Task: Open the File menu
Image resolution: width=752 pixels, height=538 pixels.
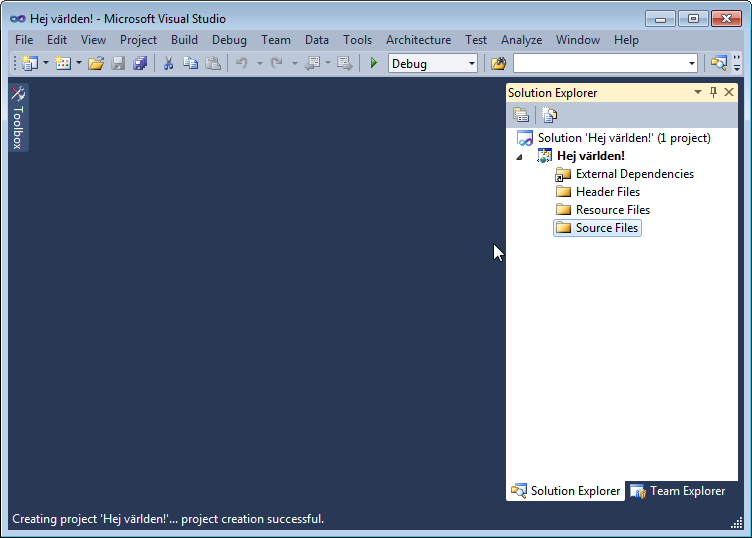Action: point(24,40)
